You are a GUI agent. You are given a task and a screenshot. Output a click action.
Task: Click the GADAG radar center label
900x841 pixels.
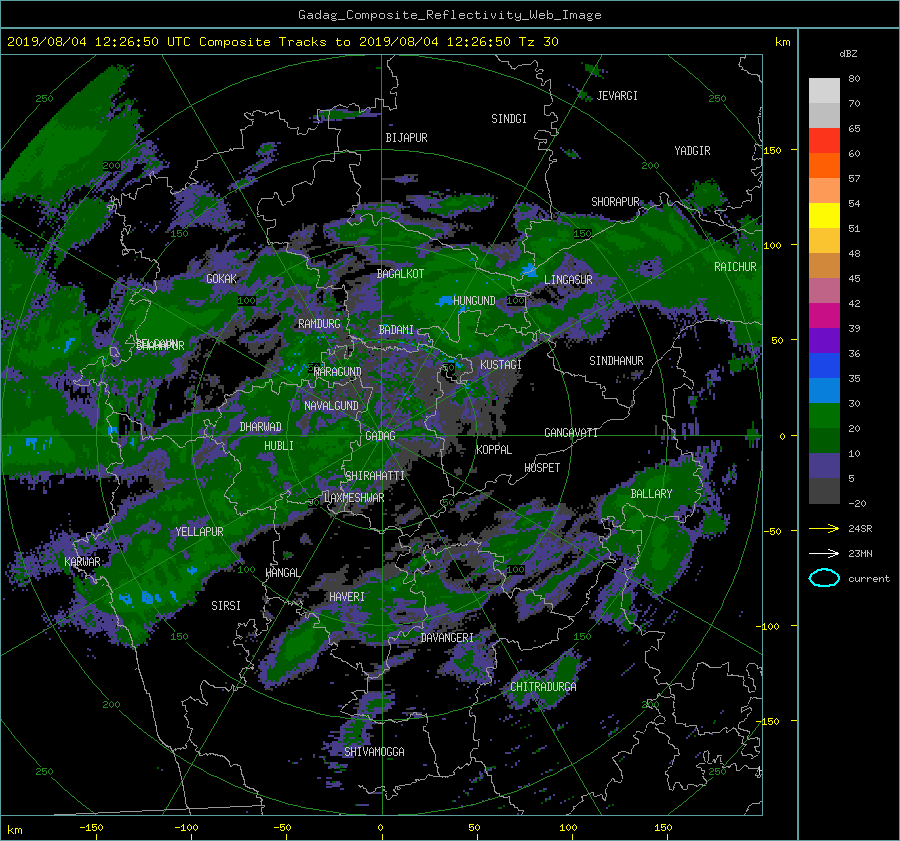point(380,436)
